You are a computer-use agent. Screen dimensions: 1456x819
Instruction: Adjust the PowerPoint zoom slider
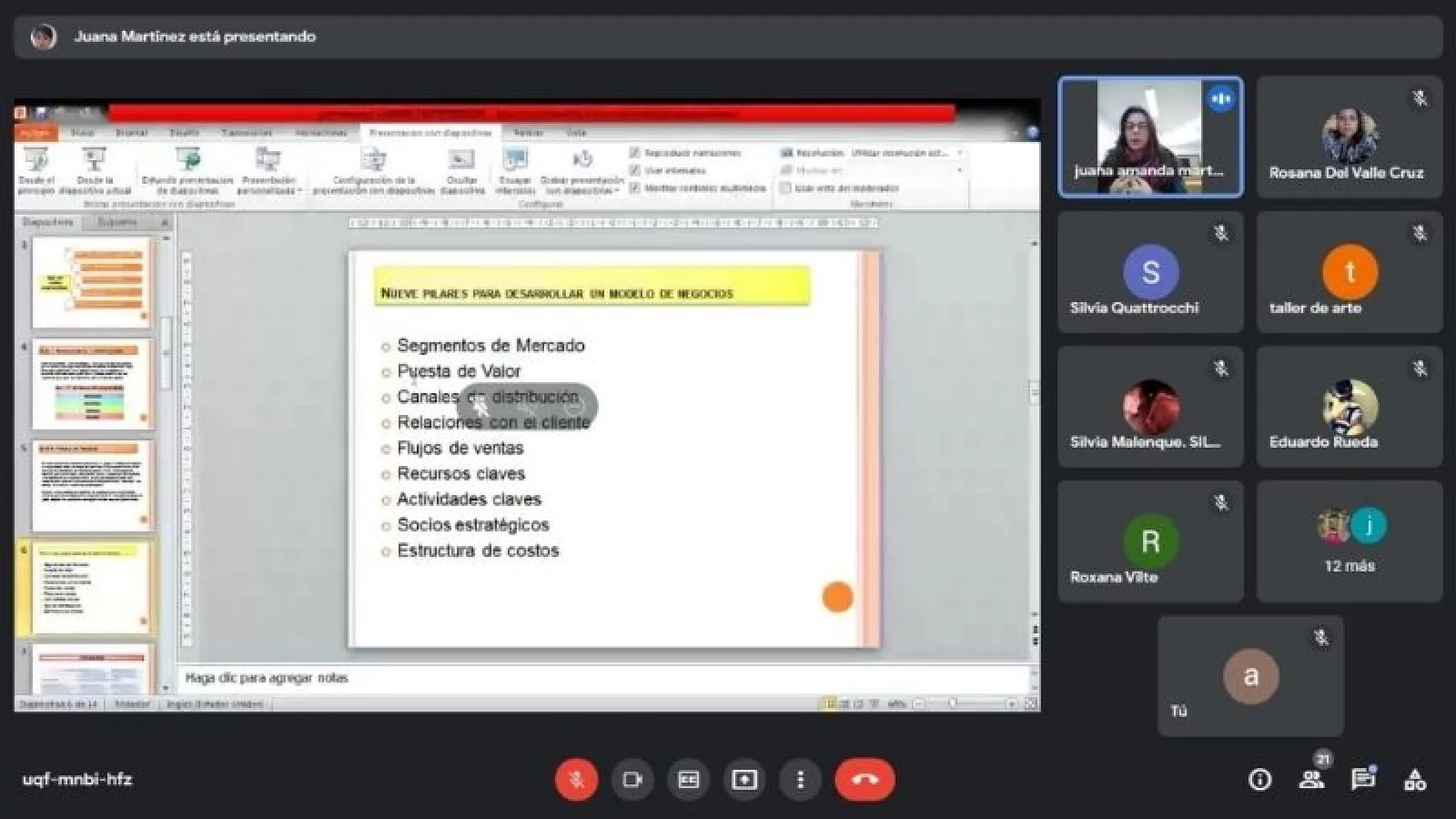point(954,703)
